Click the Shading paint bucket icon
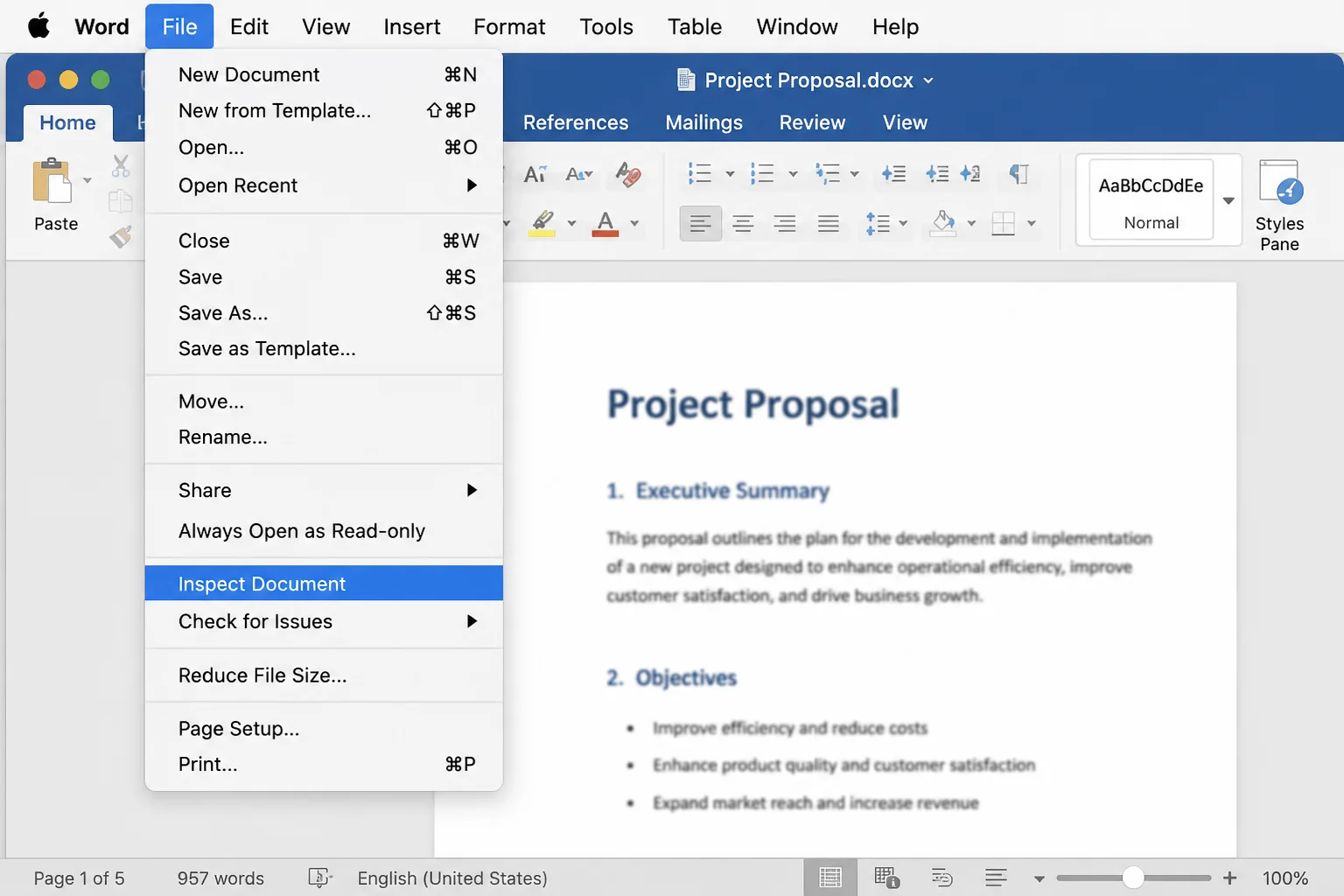 click(x=943, y=223)
